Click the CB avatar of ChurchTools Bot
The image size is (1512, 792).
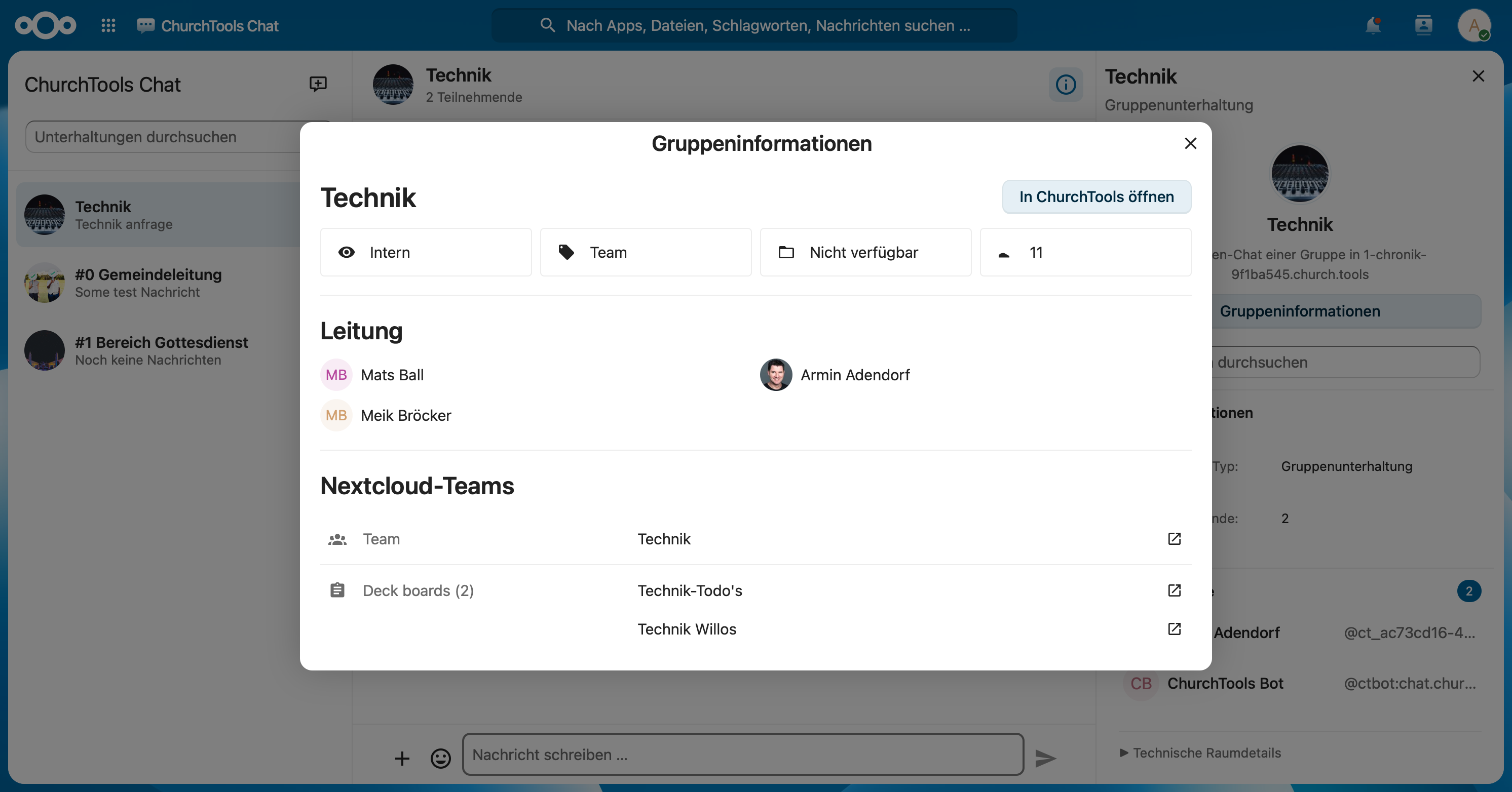point(1141,684)
